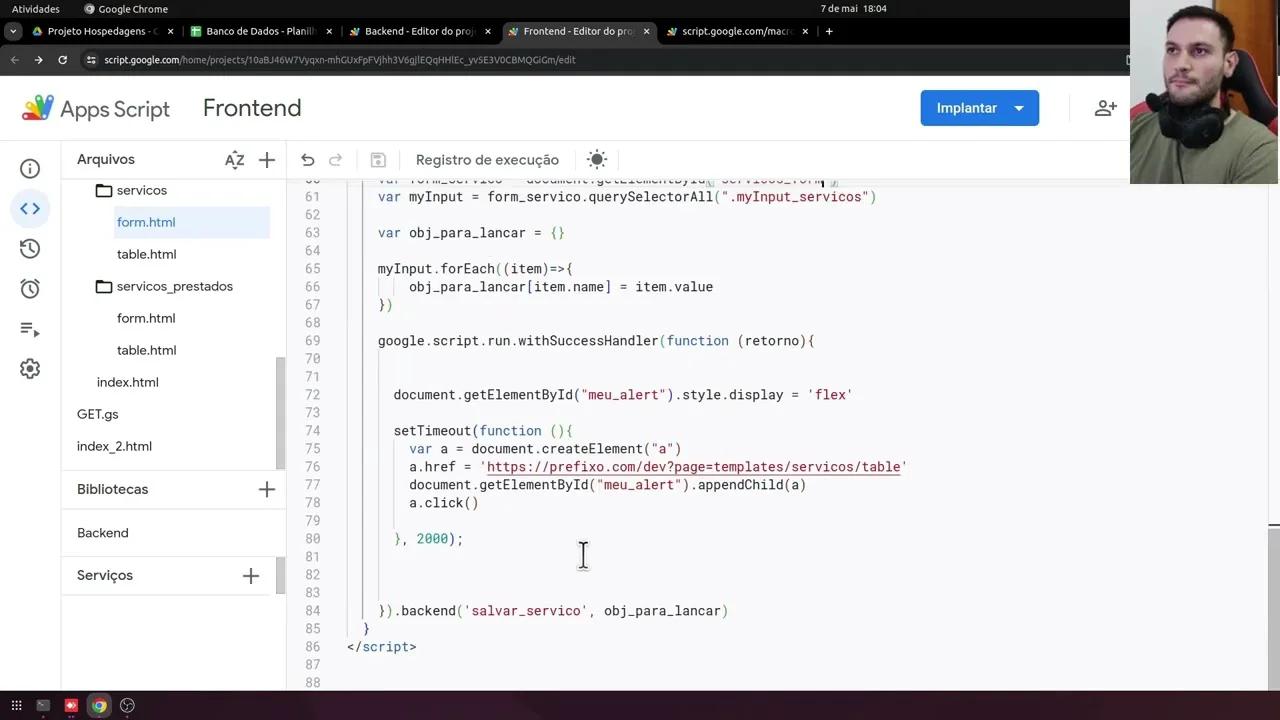
Task: Open the Implantar dropdown arrow
Action: click(x=1019, y=108)
